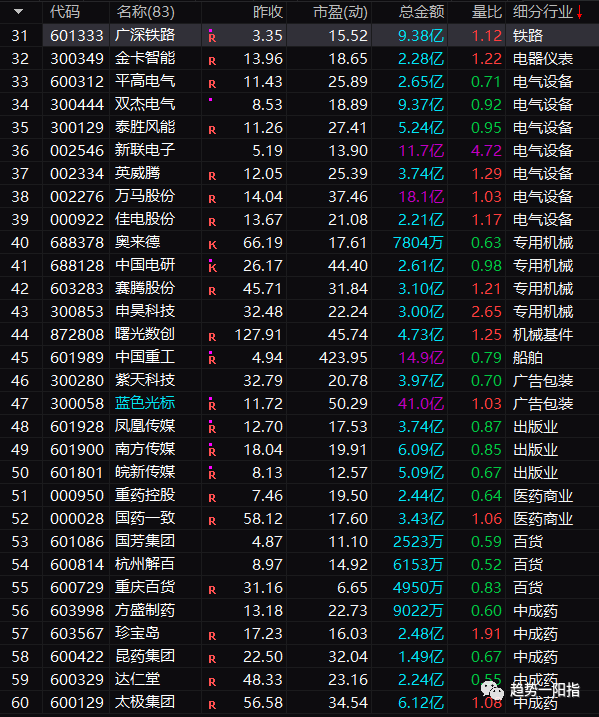Click the R marker beside 蓝色光标
This screenshot has width=599, height=717.
click(212, 406)
